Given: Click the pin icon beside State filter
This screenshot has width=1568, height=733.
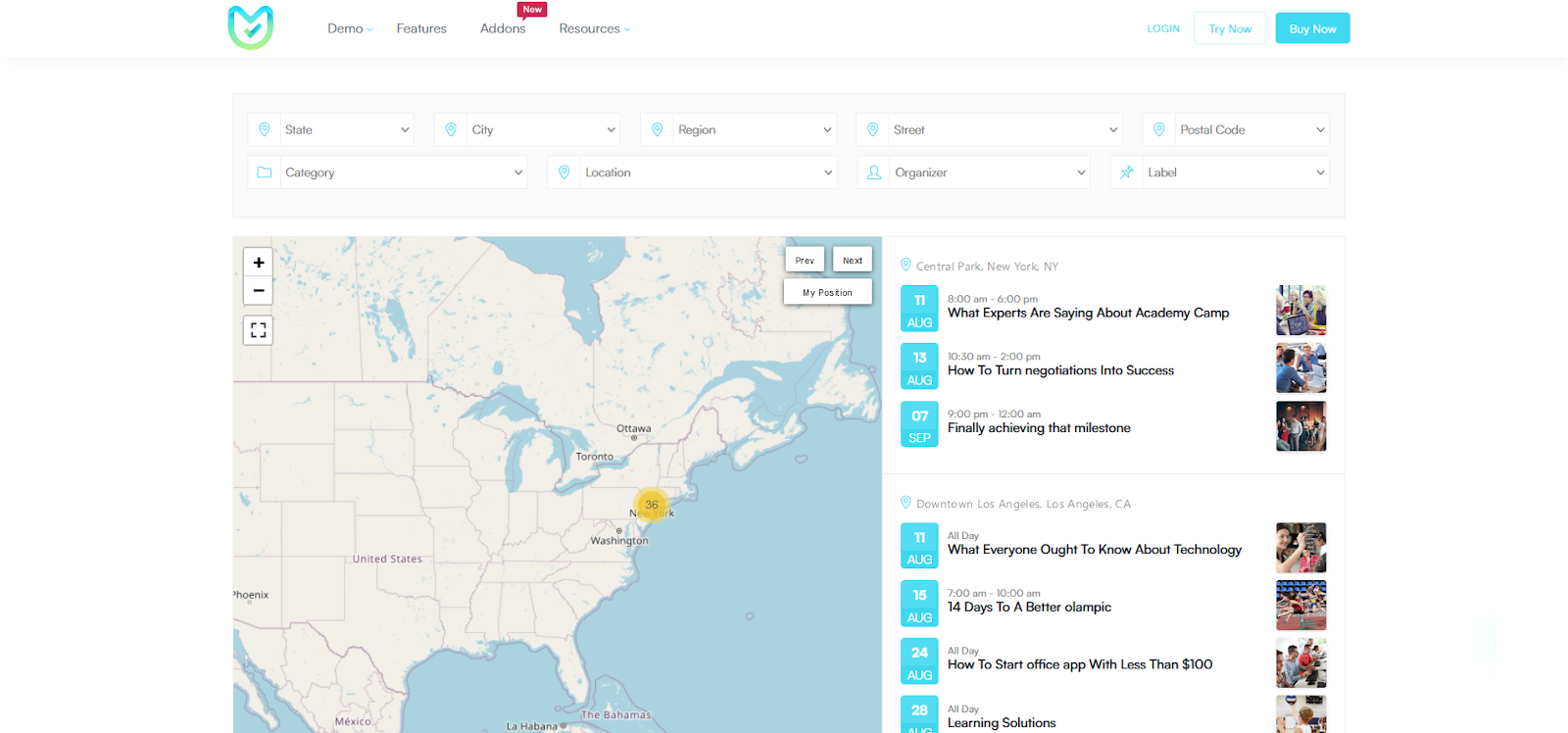Looking at the screenshot, I should (265, 129).
